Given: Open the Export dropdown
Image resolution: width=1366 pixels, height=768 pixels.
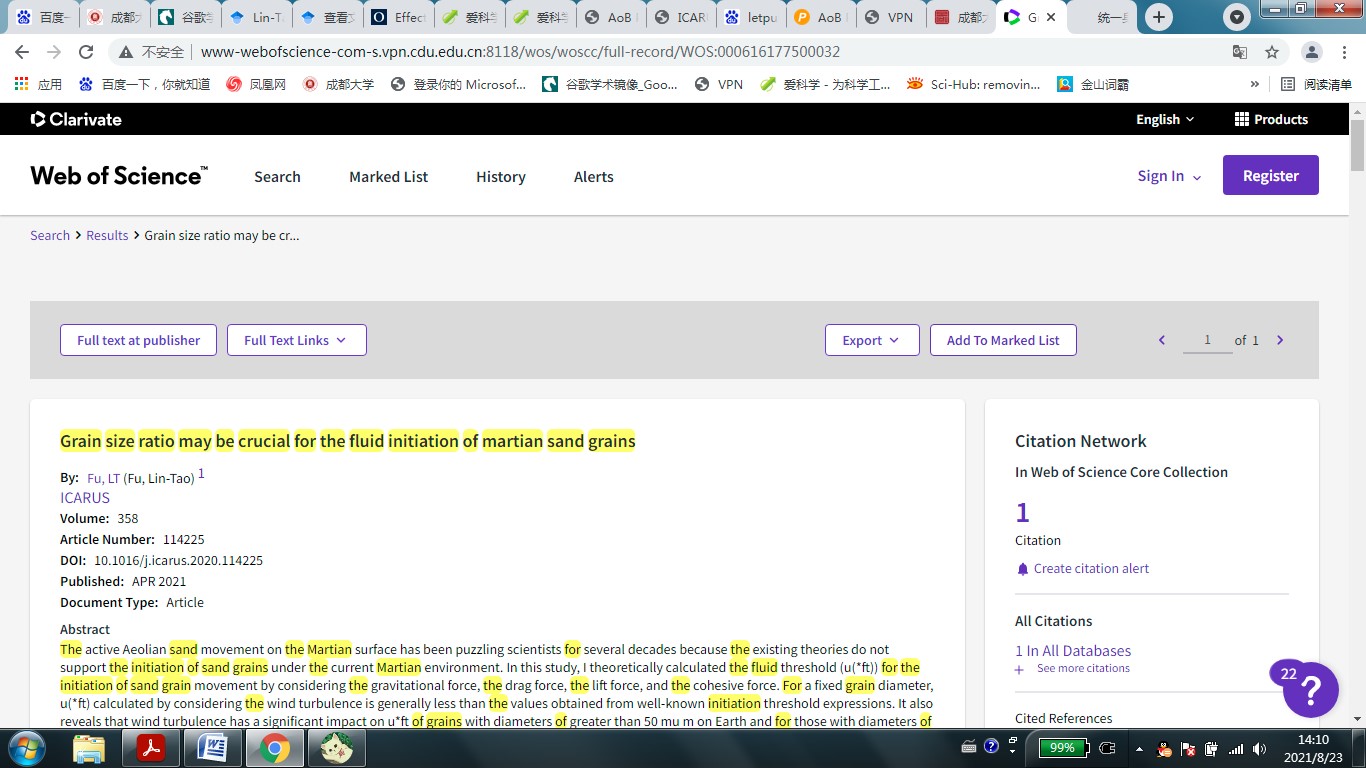Looking at the screenshot, I should pyautogui.click(x=870, y=340).
